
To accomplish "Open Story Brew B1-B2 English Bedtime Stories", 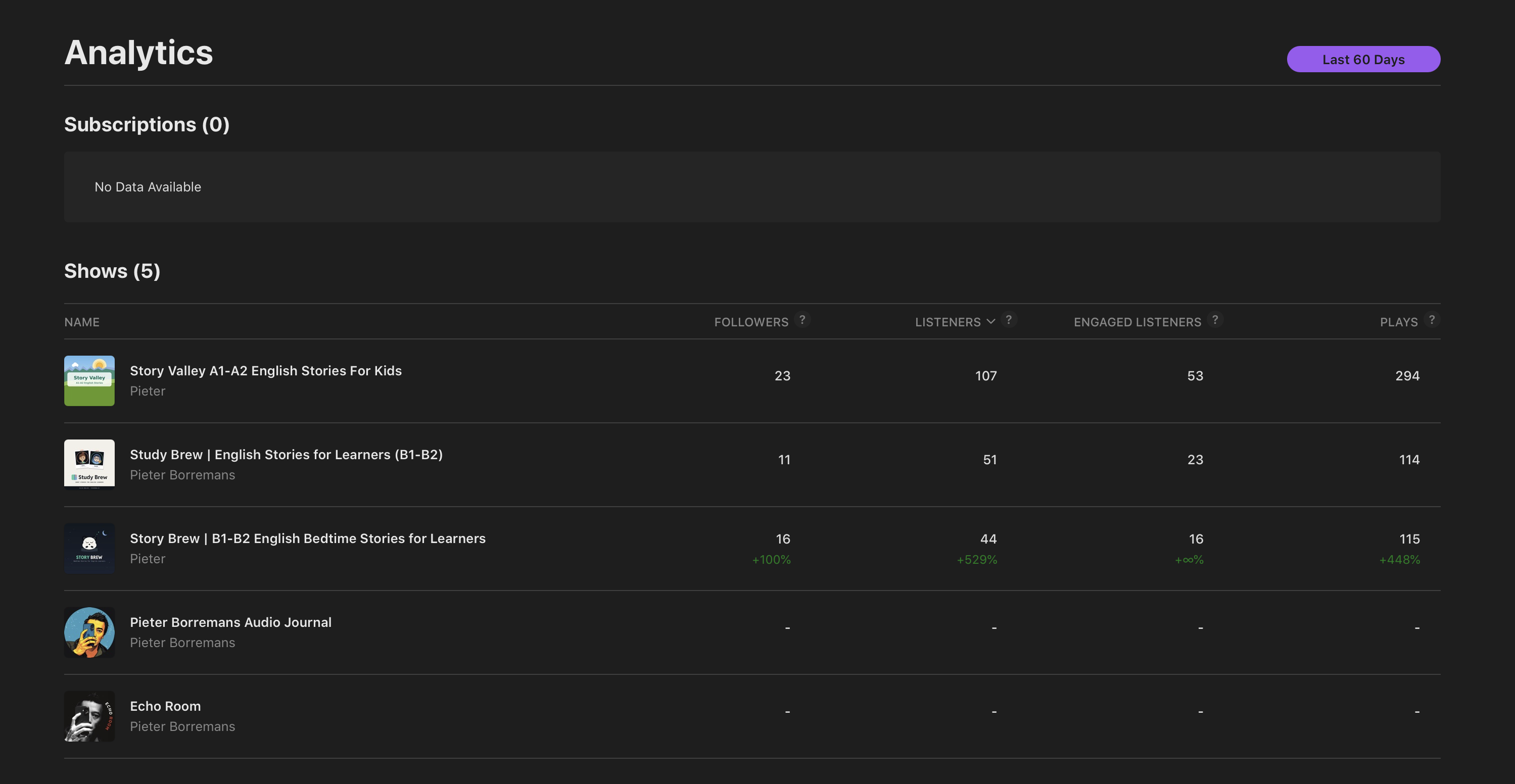I will [308, 538].
